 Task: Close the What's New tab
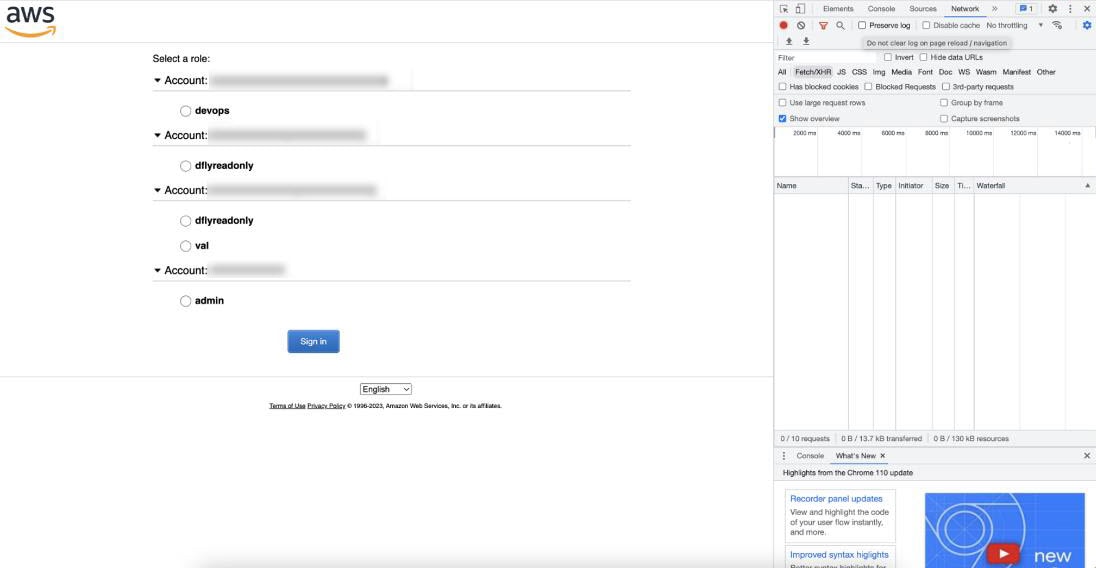pos(883,456)
